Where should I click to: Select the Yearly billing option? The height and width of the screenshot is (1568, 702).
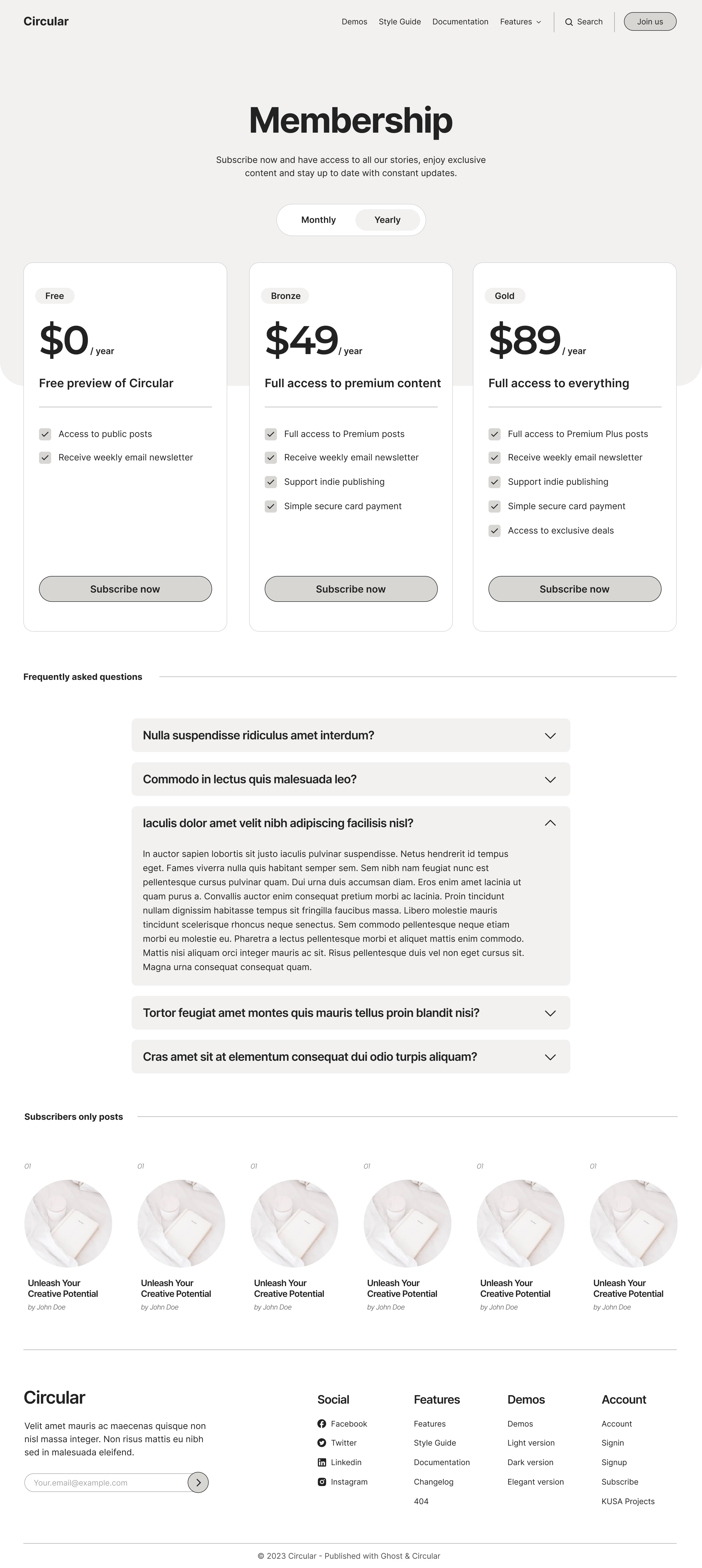point(388,220)
